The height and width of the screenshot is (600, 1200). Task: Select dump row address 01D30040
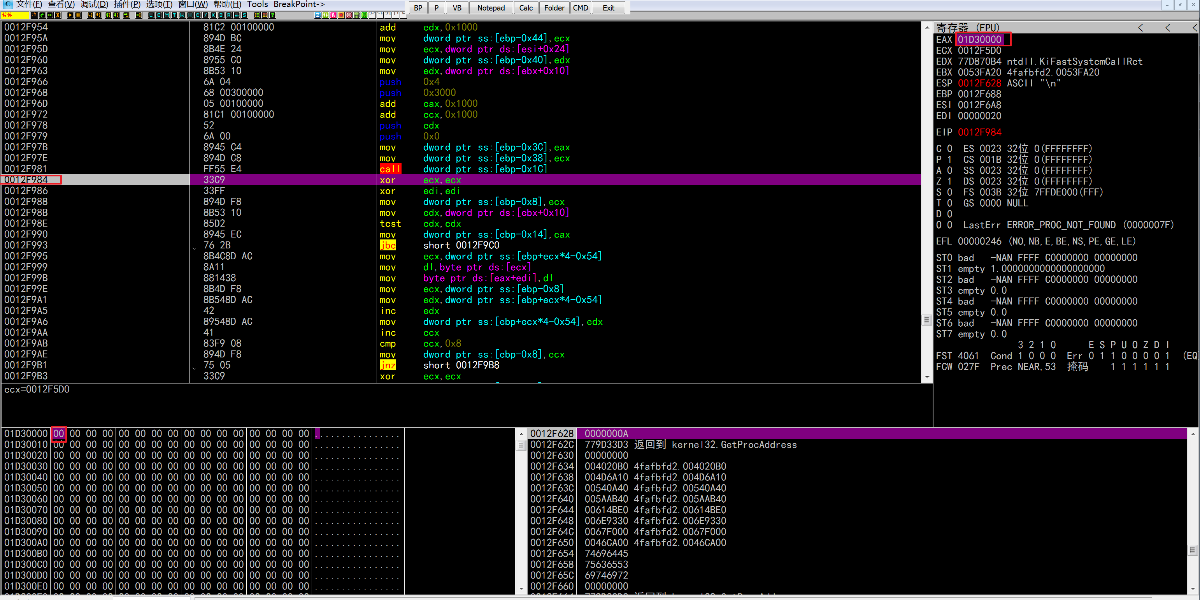click(25, 477)
